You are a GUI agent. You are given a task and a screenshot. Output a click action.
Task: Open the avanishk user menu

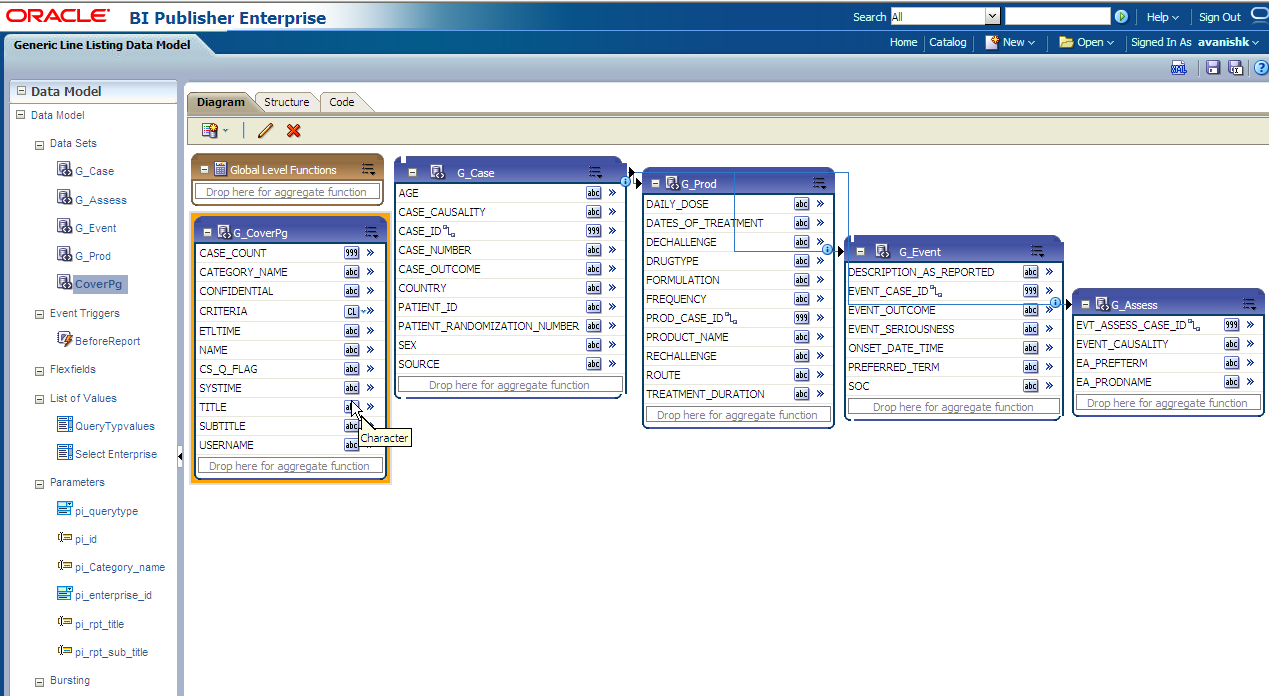[x=1228, y=42]
